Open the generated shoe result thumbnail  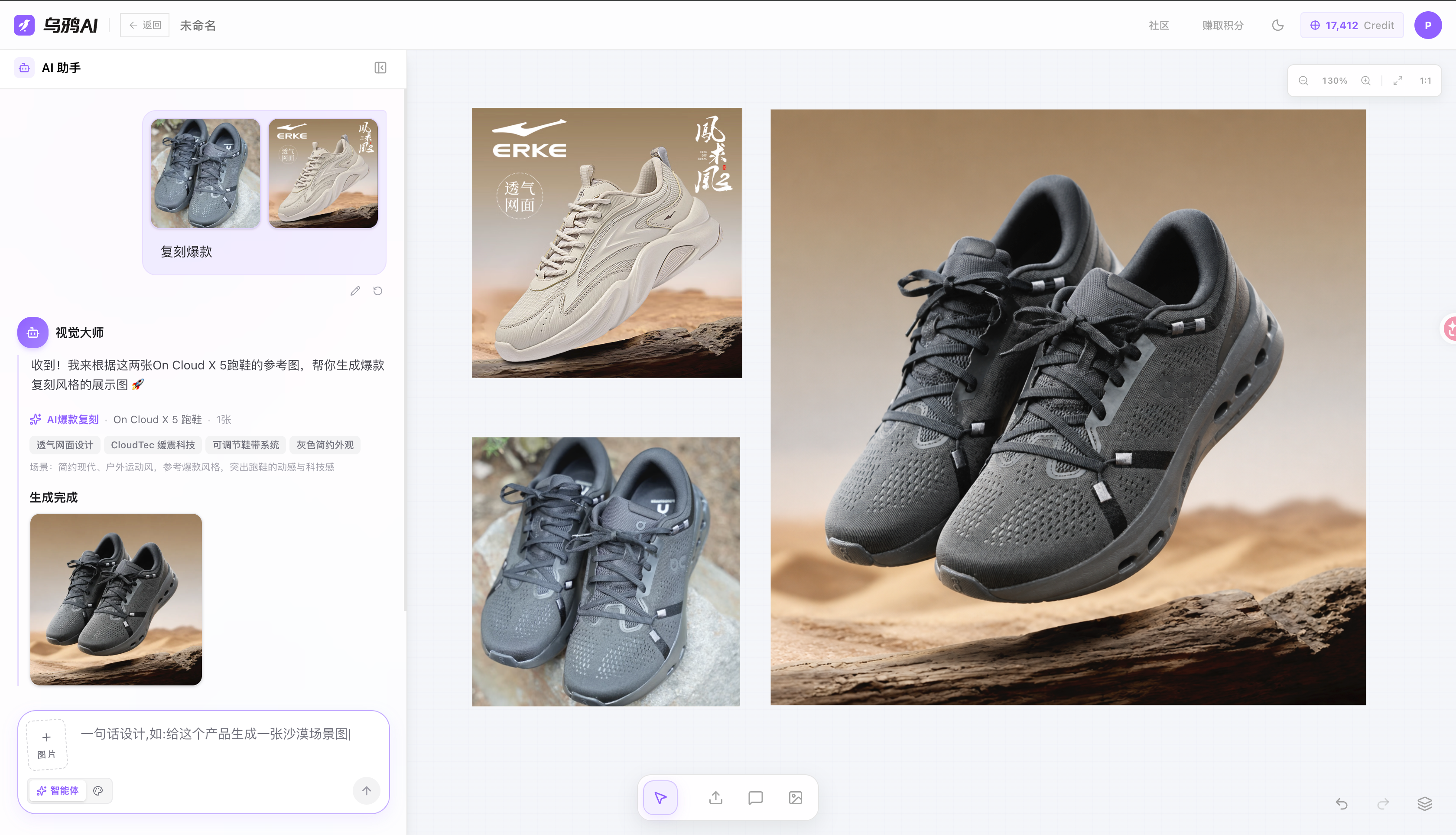pyautogui.click(x=116, y=599)
